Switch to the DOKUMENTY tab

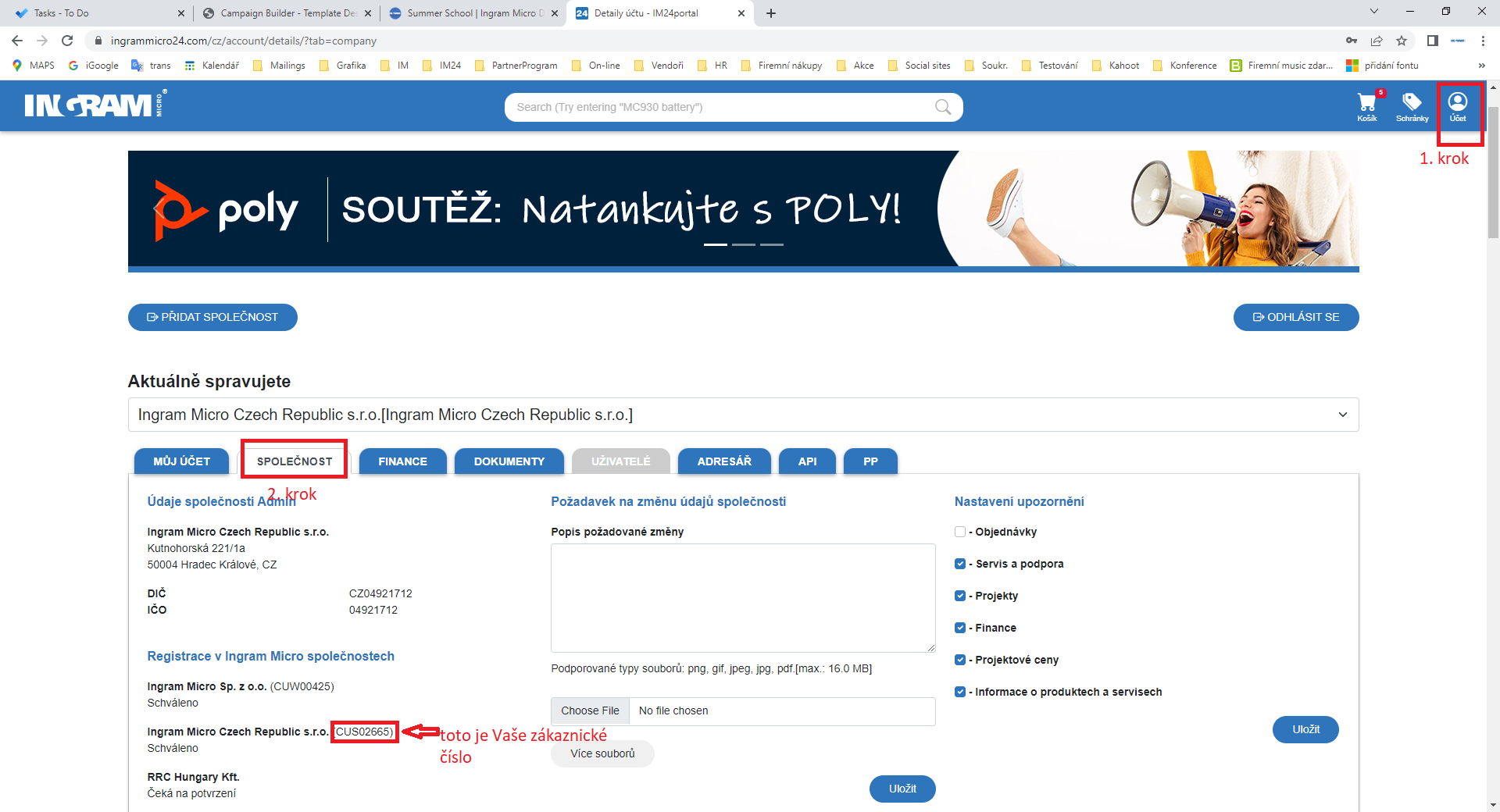click(x=509, y=461)
